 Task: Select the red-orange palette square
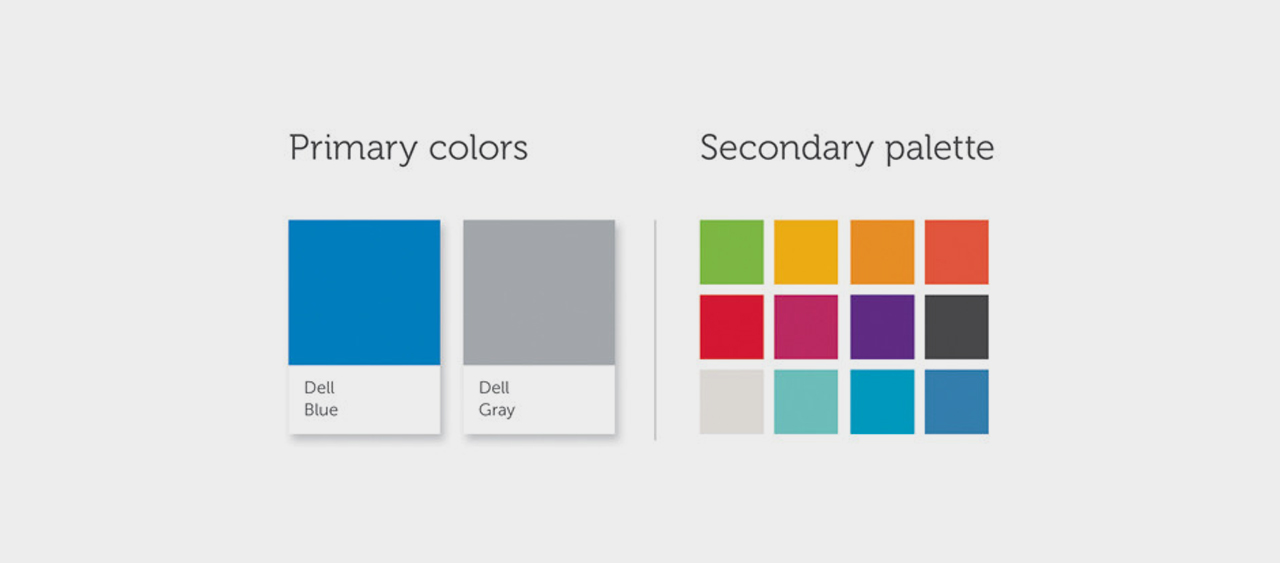pyautogui.click(x=957, y=252)
